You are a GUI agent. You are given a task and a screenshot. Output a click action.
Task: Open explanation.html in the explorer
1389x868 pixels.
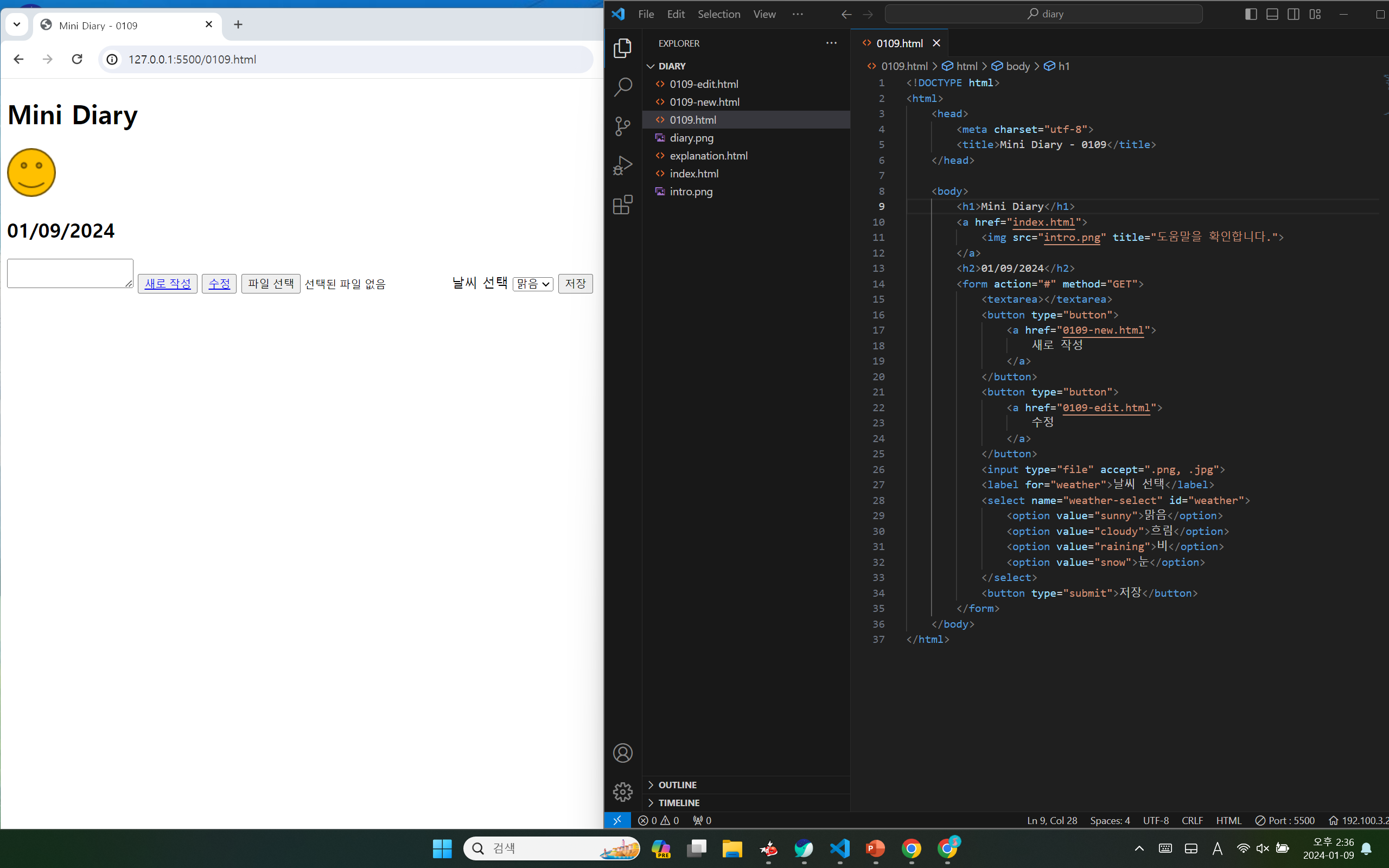708,156
